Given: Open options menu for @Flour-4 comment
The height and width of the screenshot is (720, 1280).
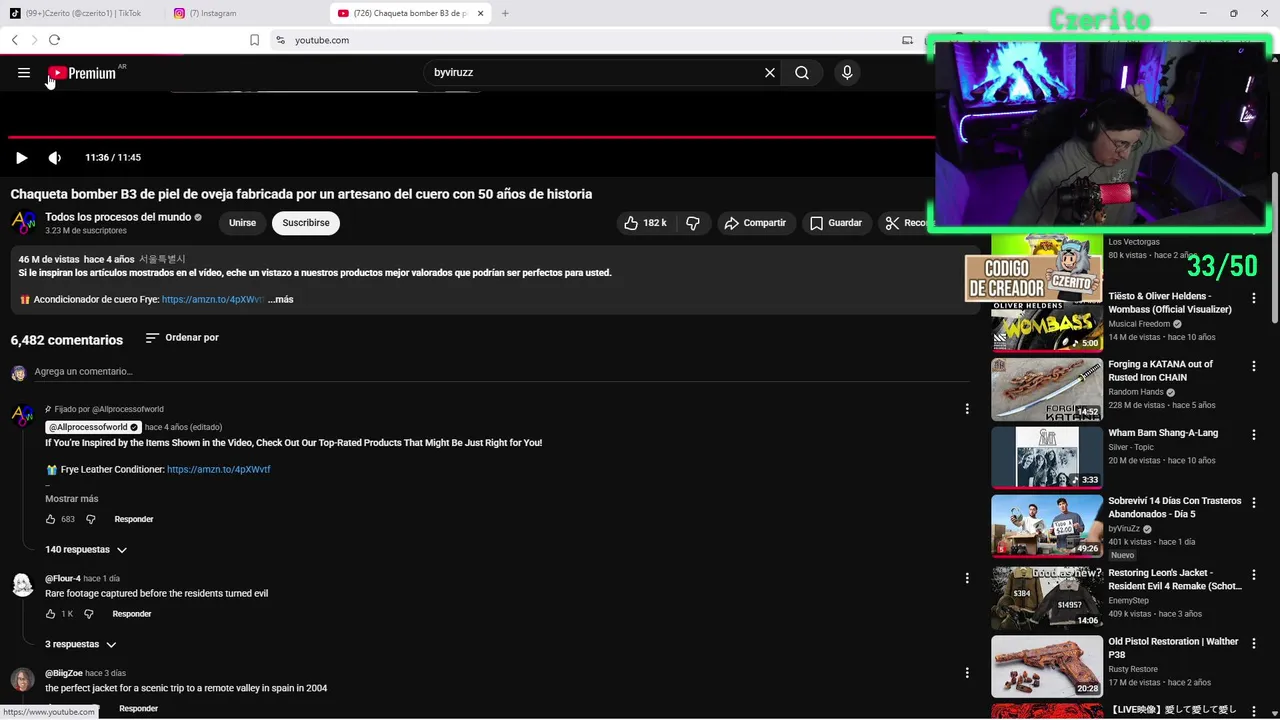Looking at the screenshot, I should 967,578.
